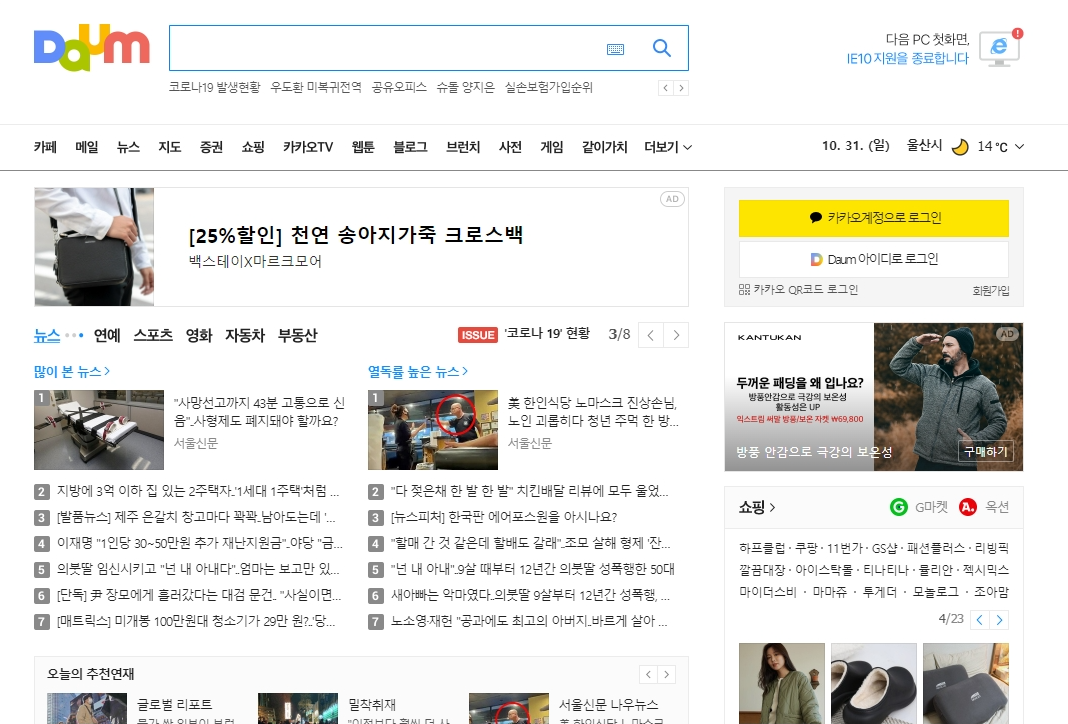Click the 회원가입 link

click(x=991, y=290)
